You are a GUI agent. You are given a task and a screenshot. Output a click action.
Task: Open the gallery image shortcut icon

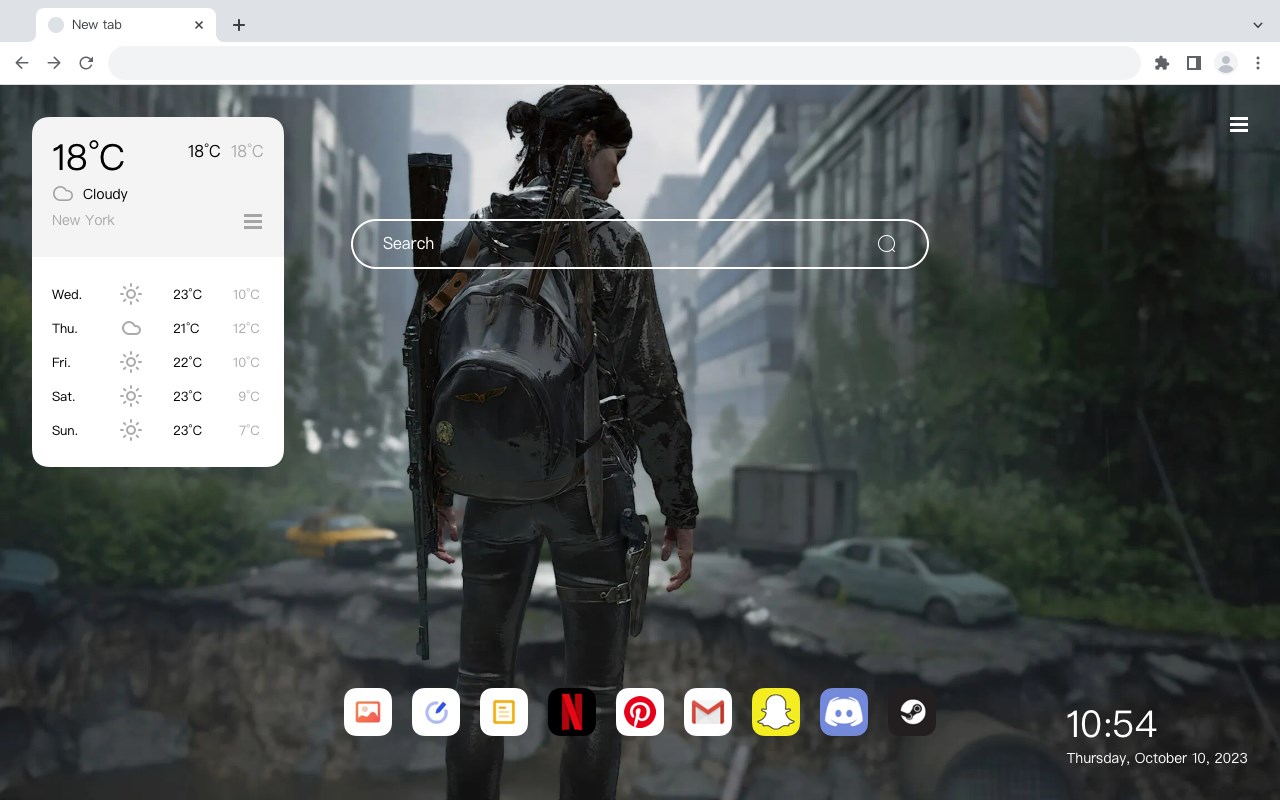368,712
